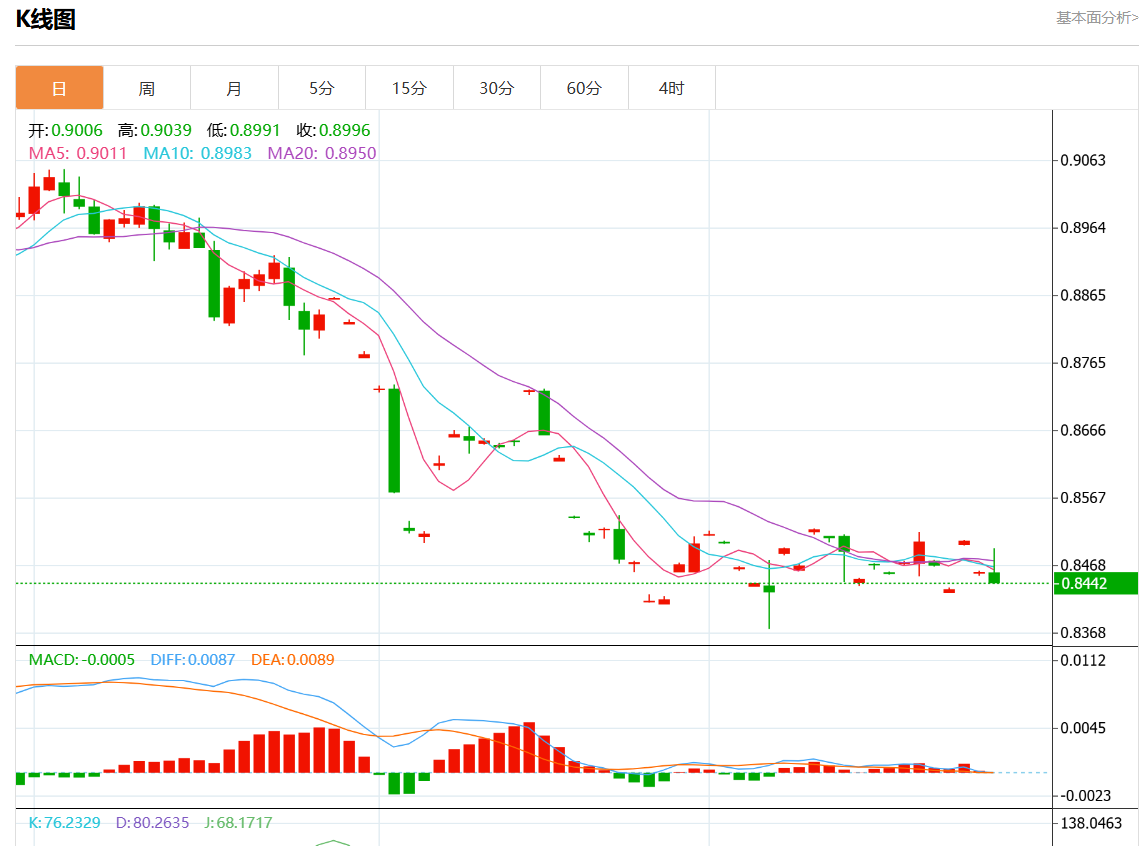Click the 0.0112 MACD axis label
Screen dimensions: 1142x846
point(1083,660)
